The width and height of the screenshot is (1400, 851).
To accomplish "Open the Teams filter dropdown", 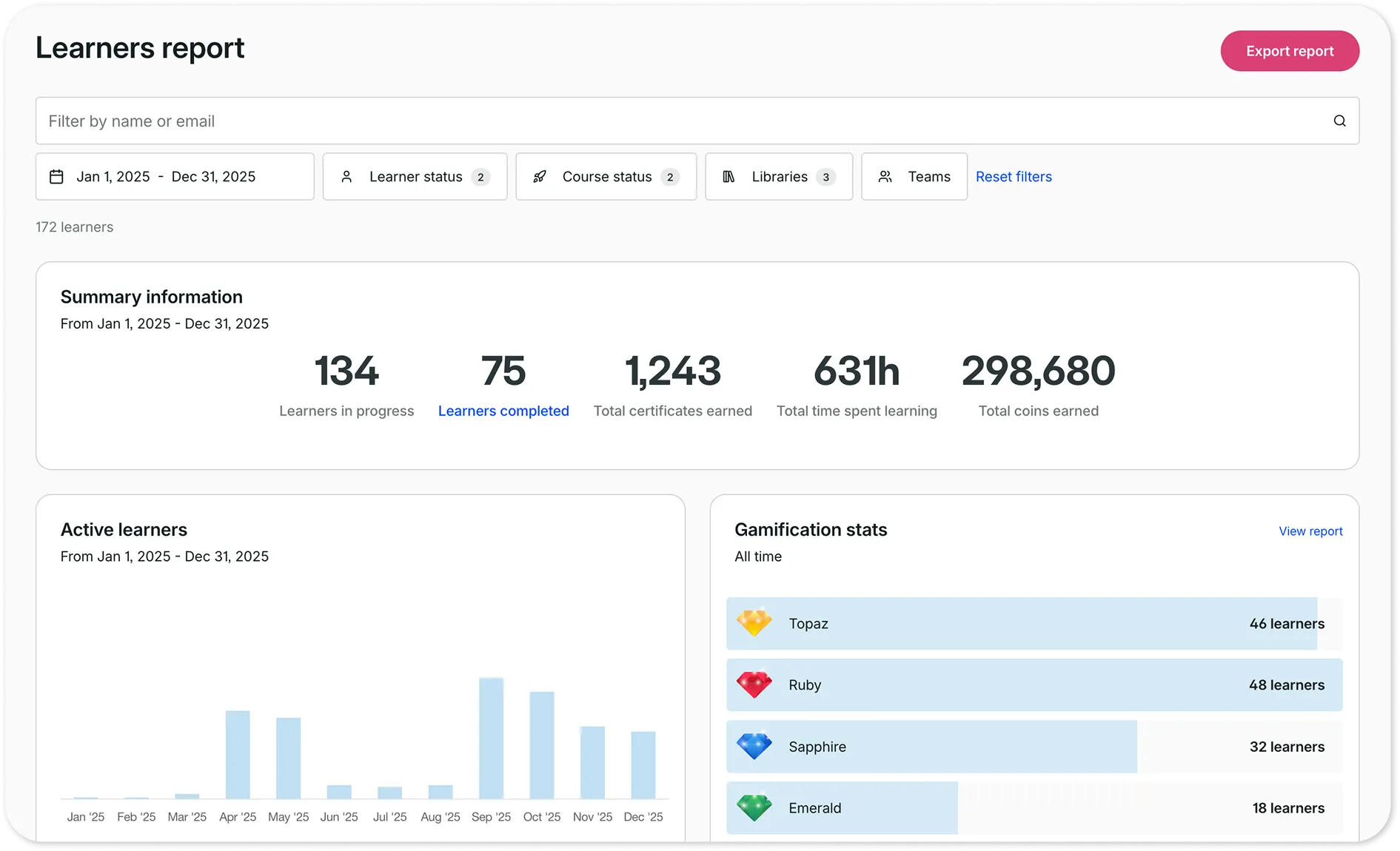I will tap(914, 177).
